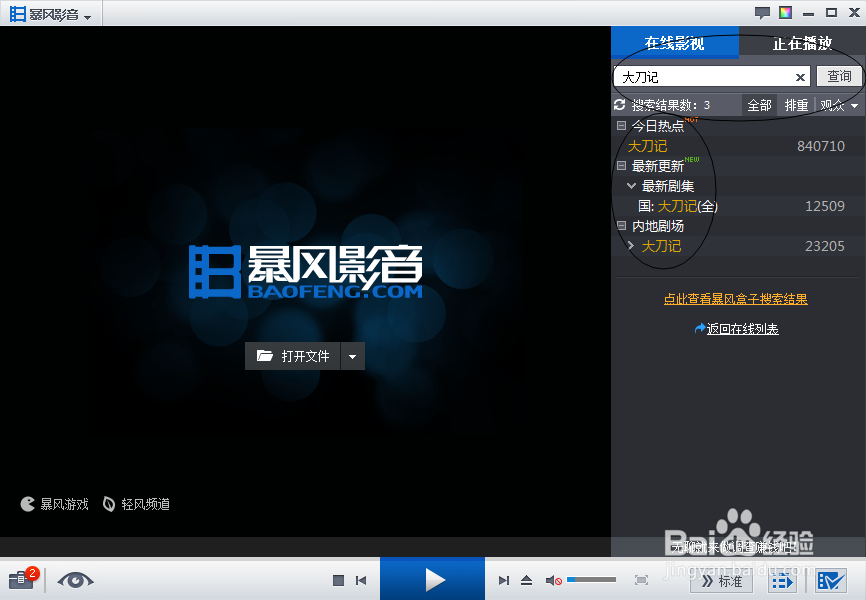Screen dimensions: 866x600
Task: Click the 12509 view count
Action: pyautogui.click(x=825, y=206)
